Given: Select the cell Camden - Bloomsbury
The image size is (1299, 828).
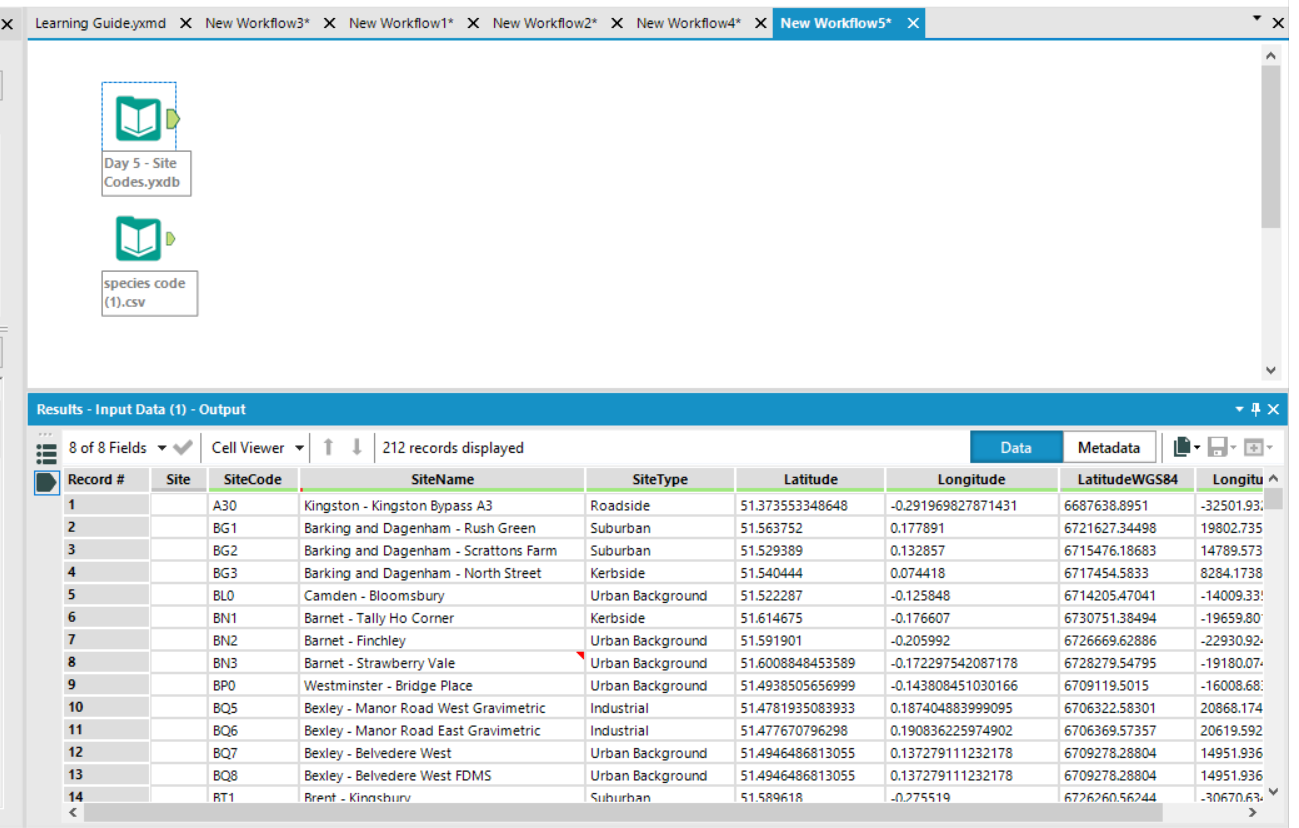Looking at the screenshot, I should (374, 596).
